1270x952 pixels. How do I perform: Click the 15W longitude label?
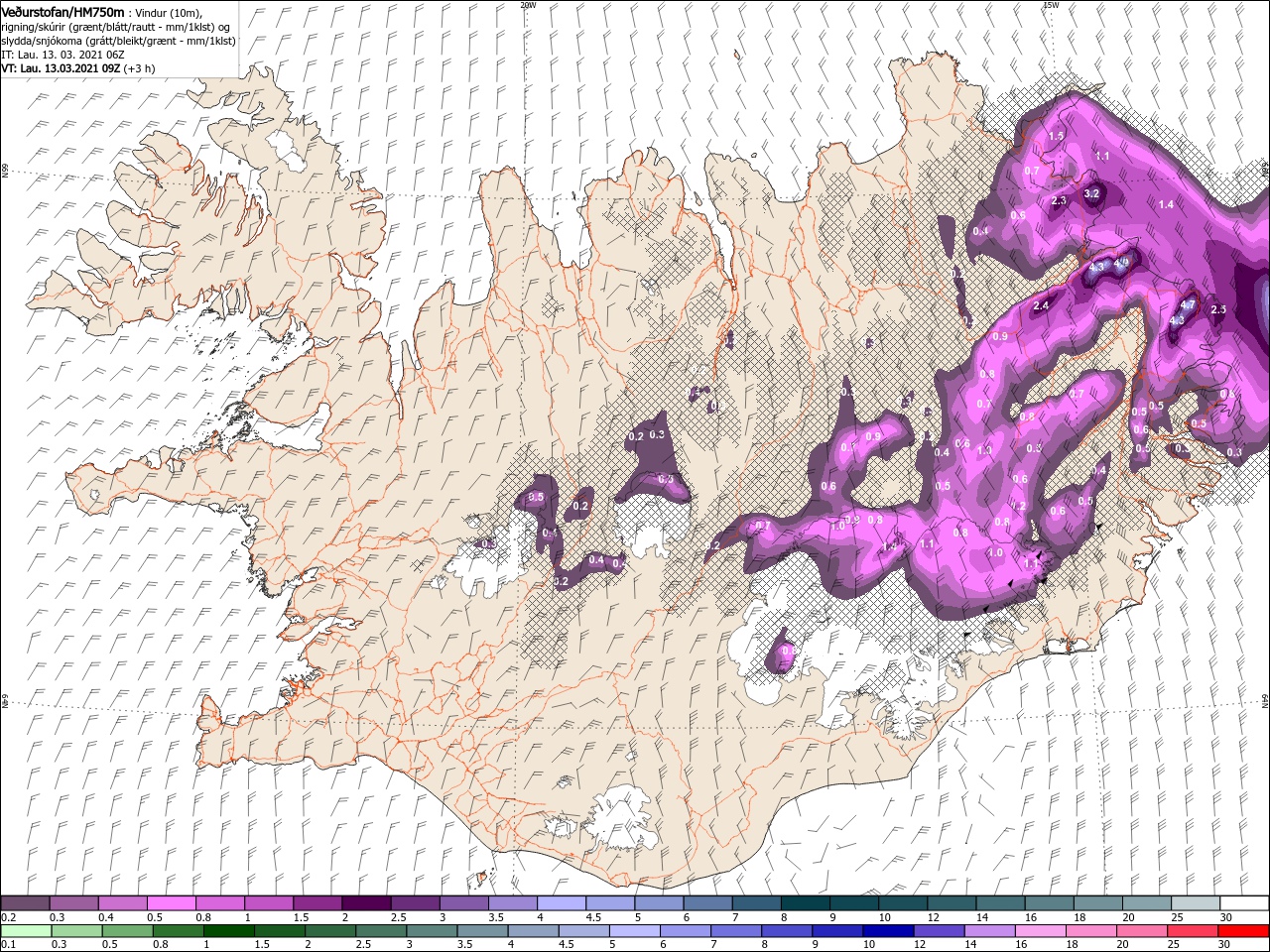pyautogui.click(x=1051, y=4)
